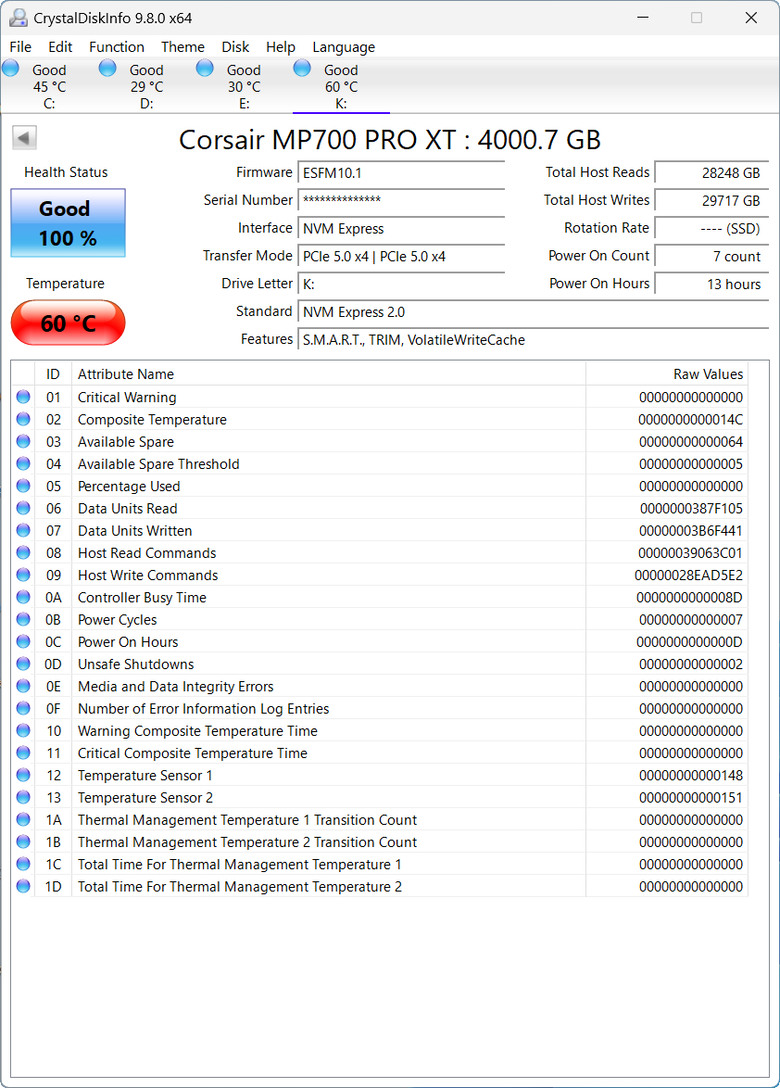The image size is (780, 1088).
Task: Click status orb for Media and Data Integrity Errors
Action: 24,686
